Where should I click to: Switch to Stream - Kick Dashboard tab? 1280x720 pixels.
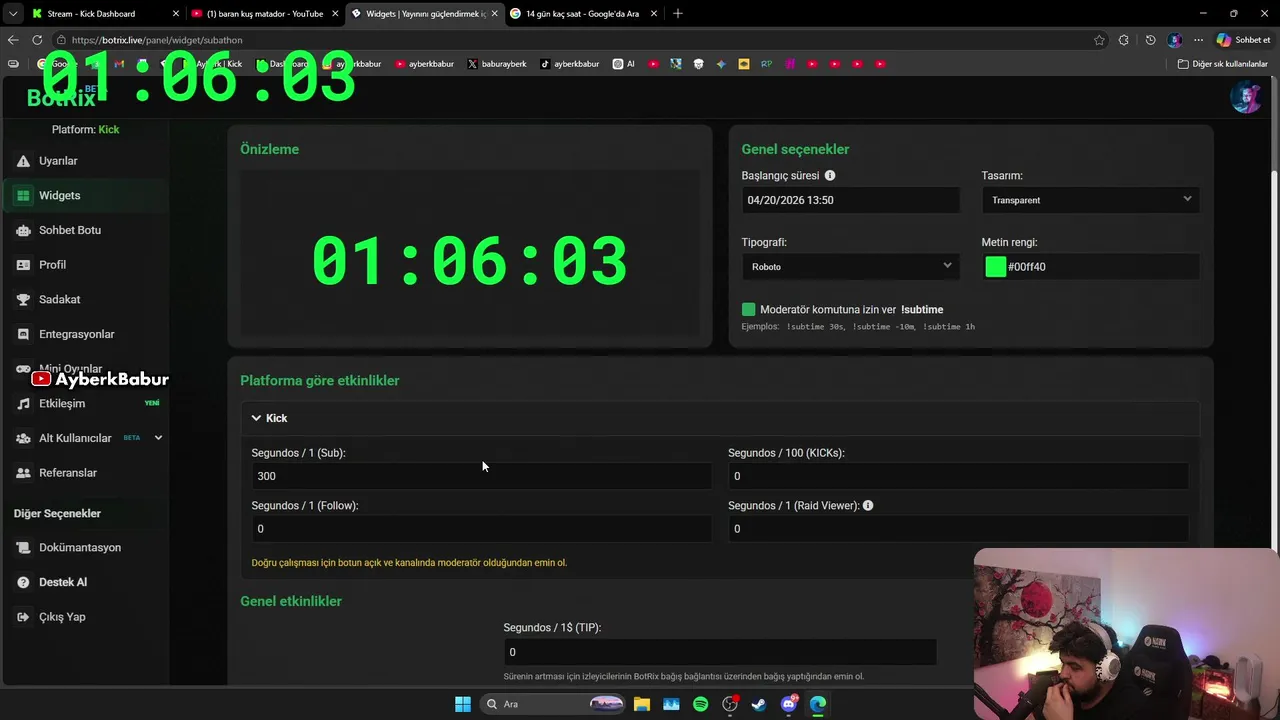click(x=105, y=13)
